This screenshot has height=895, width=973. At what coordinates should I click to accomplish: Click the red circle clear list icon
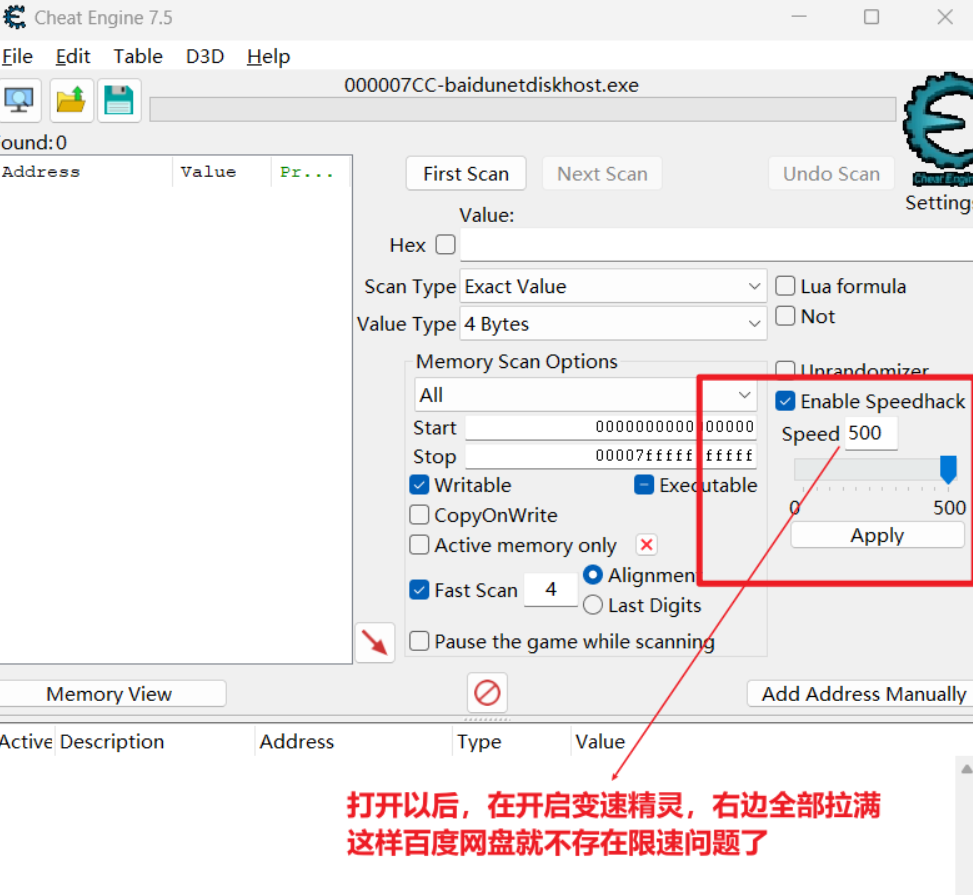pyautogui.click(x=487, y=692)
